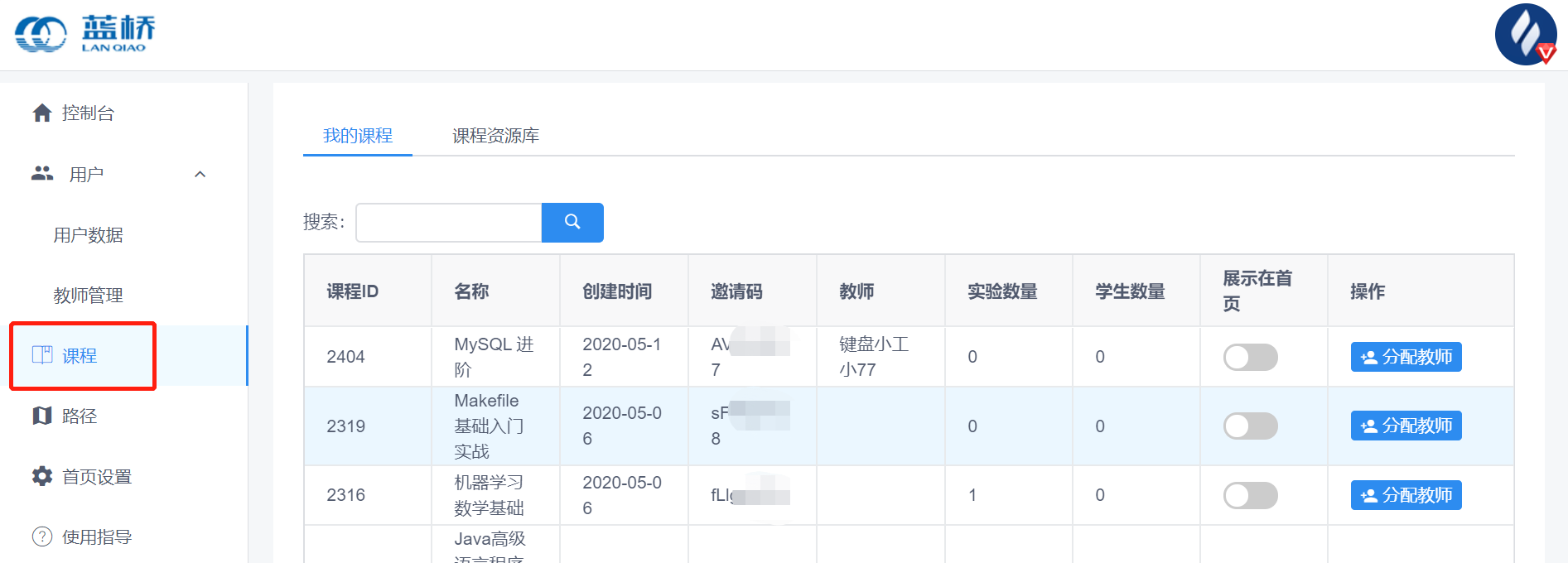1568x563 pixels.
Task: Switch on homepage display for course 2316
Action: click(1249, 495)
